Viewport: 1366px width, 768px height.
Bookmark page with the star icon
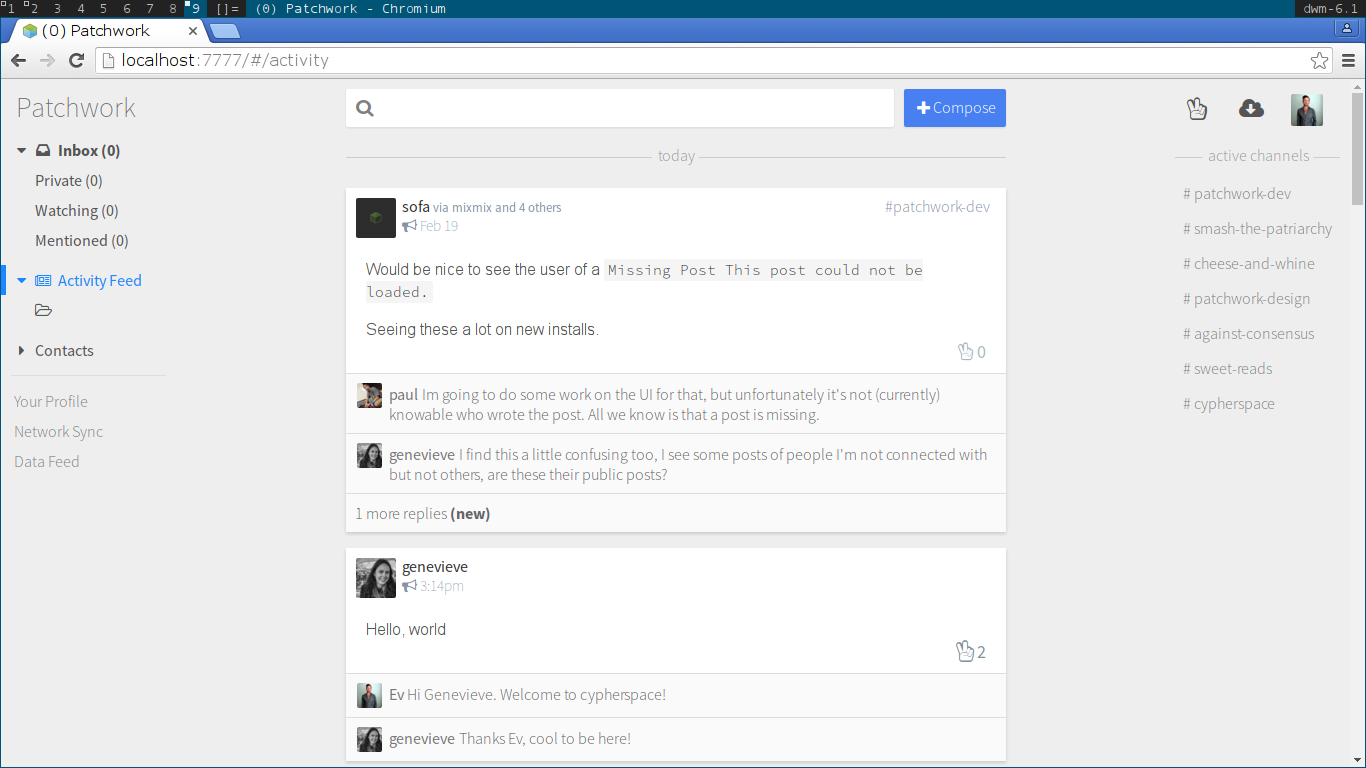[x=1320, y=60]
